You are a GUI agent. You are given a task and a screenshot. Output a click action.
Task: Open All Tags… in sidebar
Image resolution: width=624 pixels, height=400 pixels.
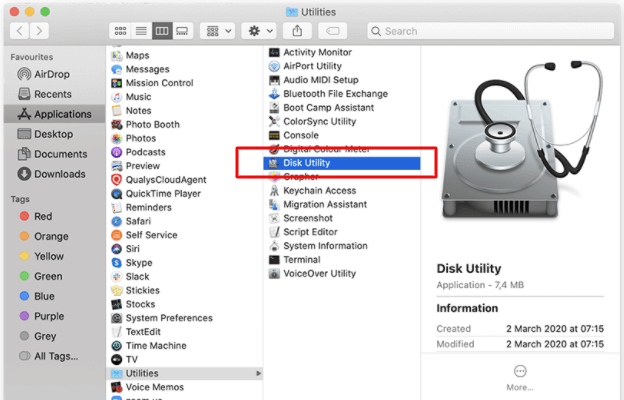pos(56,356)
